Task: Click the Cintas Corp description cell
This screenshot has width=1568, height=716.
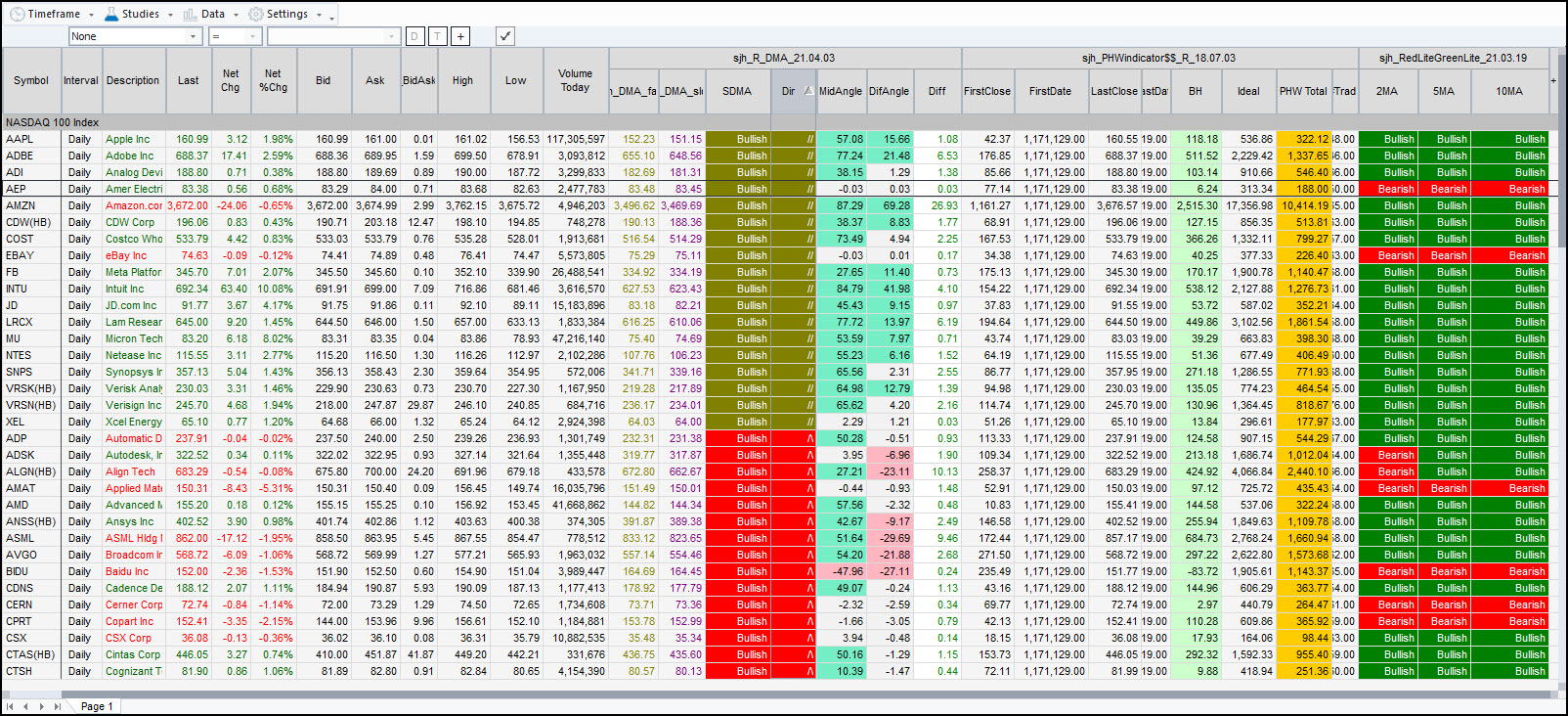Action: (133, 654)
